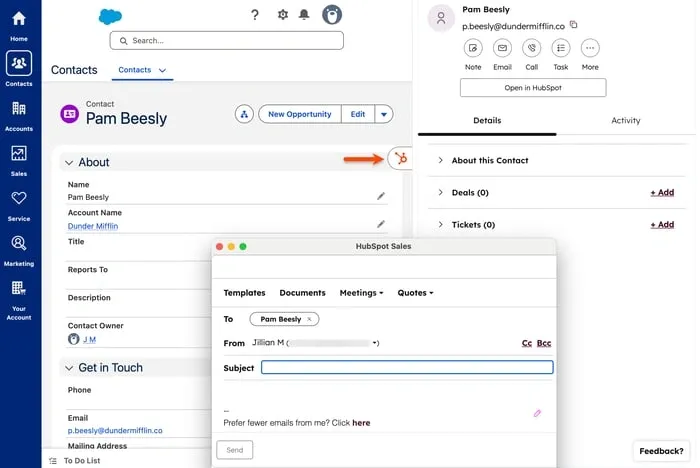Click the HubSpot sprocket icon
The height and width of the screenshot is (468, 700).
[x=401, y=158]
